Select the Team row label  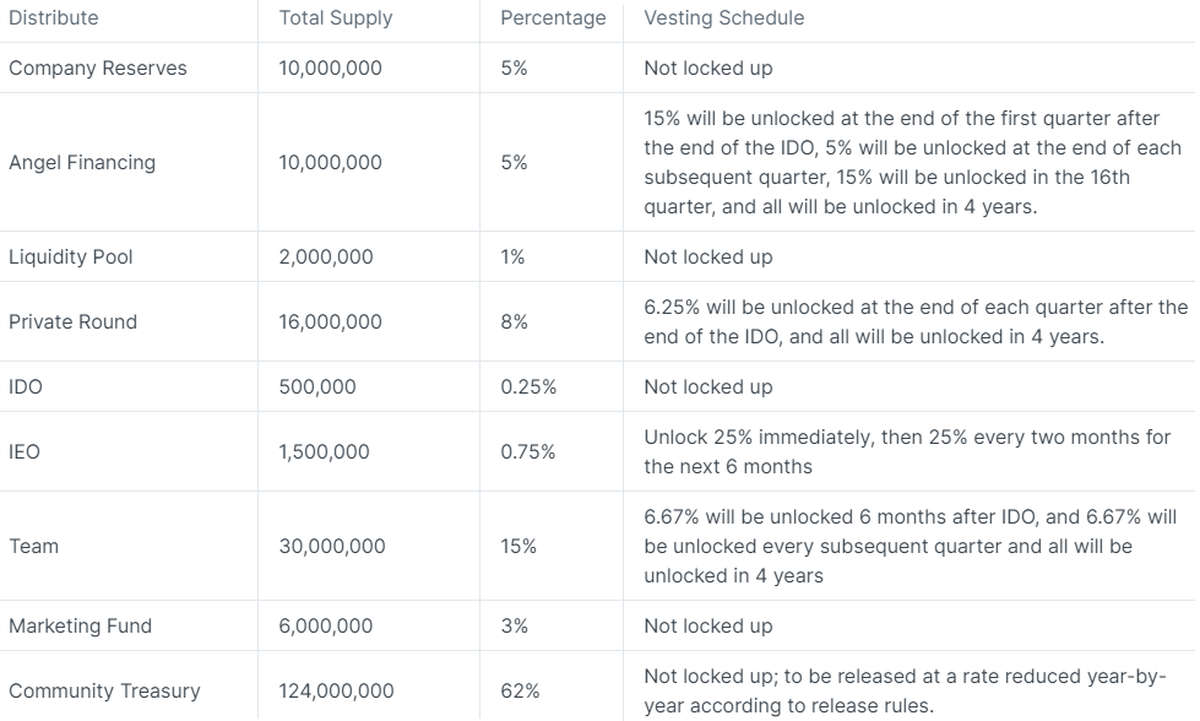(34, 546)
